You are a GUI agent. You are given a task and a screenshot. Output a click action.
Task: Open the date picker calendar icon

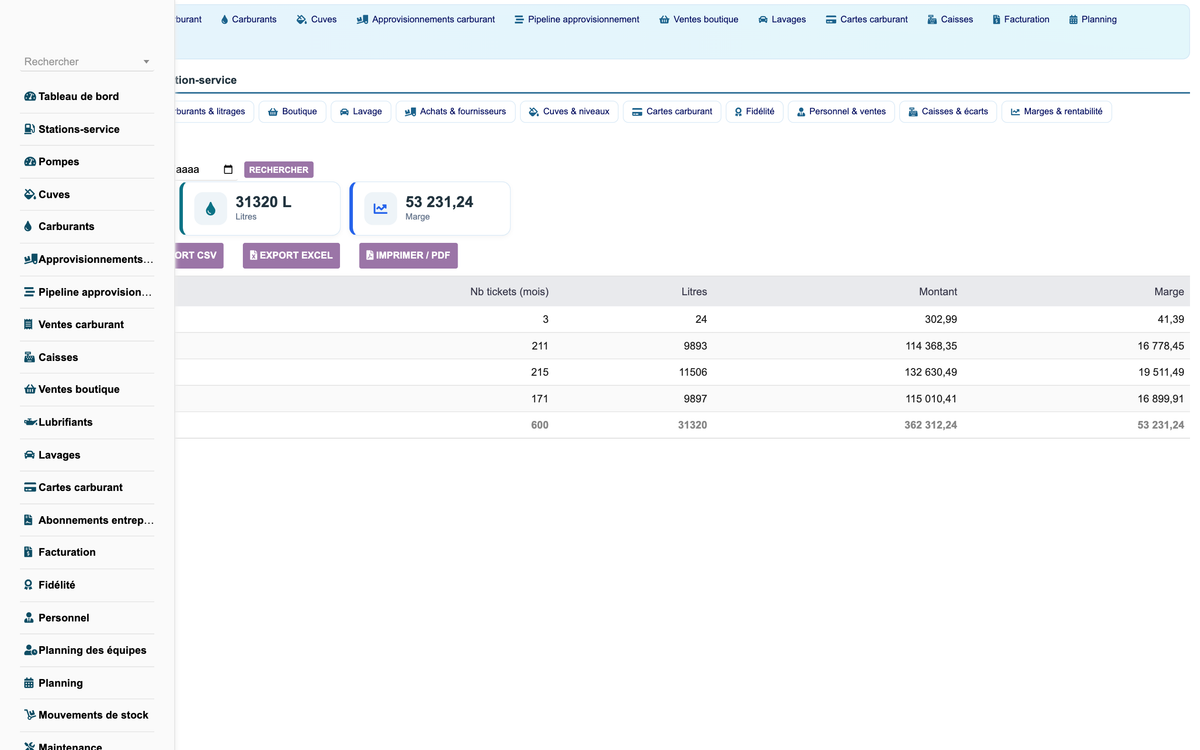[x=228, y=170]
